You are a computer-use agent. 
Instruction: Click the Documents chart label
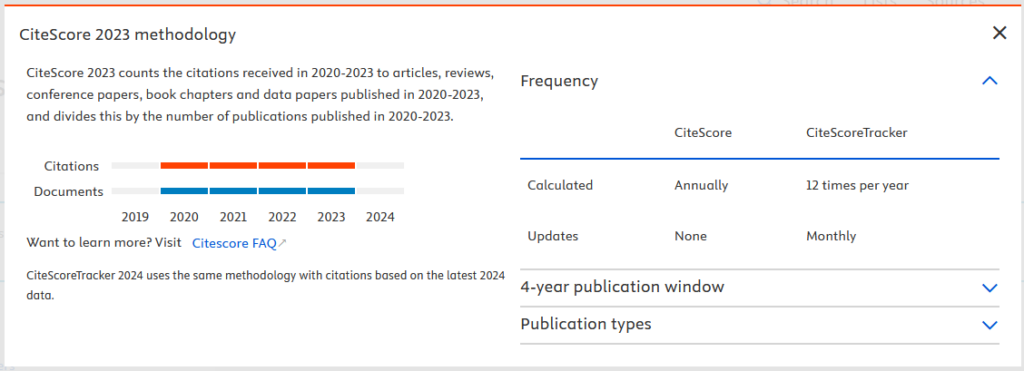click(x=69, y=191)
